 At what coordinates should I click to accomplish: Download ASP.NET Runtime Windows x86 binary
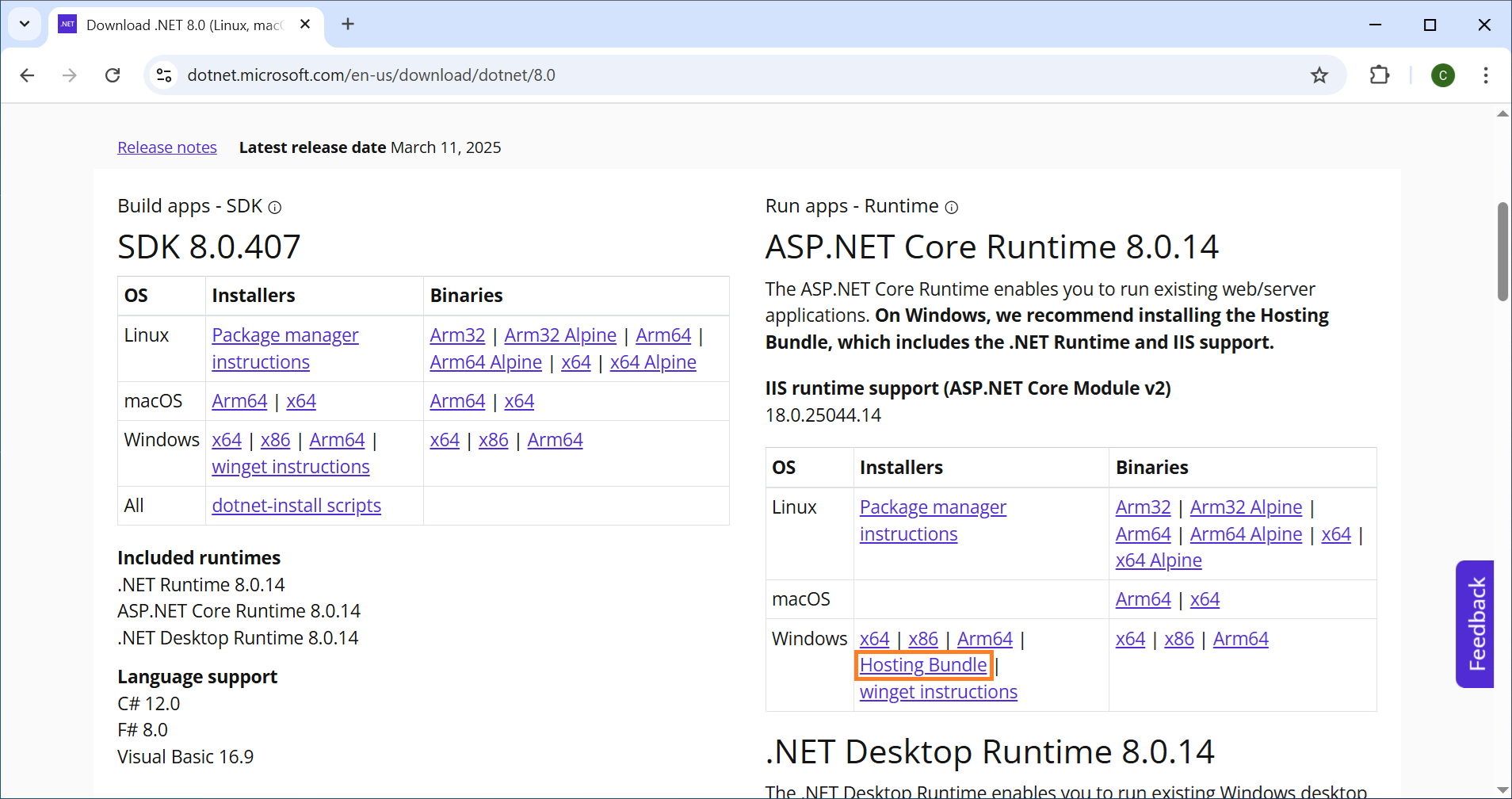(1179, 639)
